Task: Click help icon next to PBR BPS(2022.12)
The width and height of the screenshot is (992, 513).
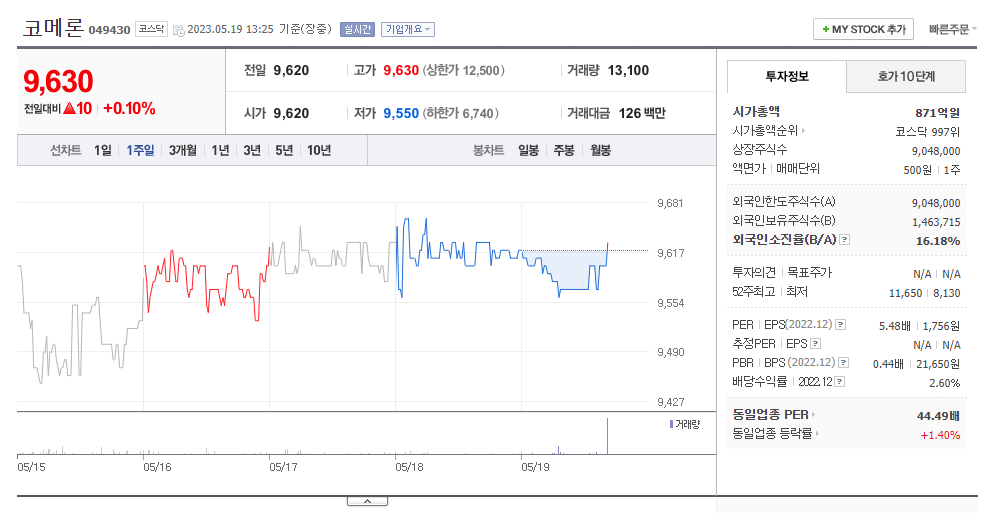Action: (x=843, y=362)
